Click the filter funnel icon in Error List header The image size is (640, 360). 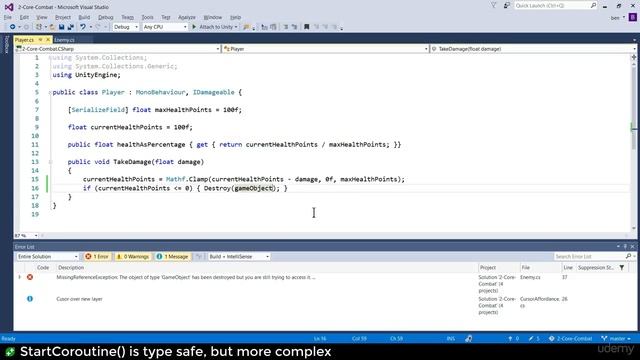(622, 268)
